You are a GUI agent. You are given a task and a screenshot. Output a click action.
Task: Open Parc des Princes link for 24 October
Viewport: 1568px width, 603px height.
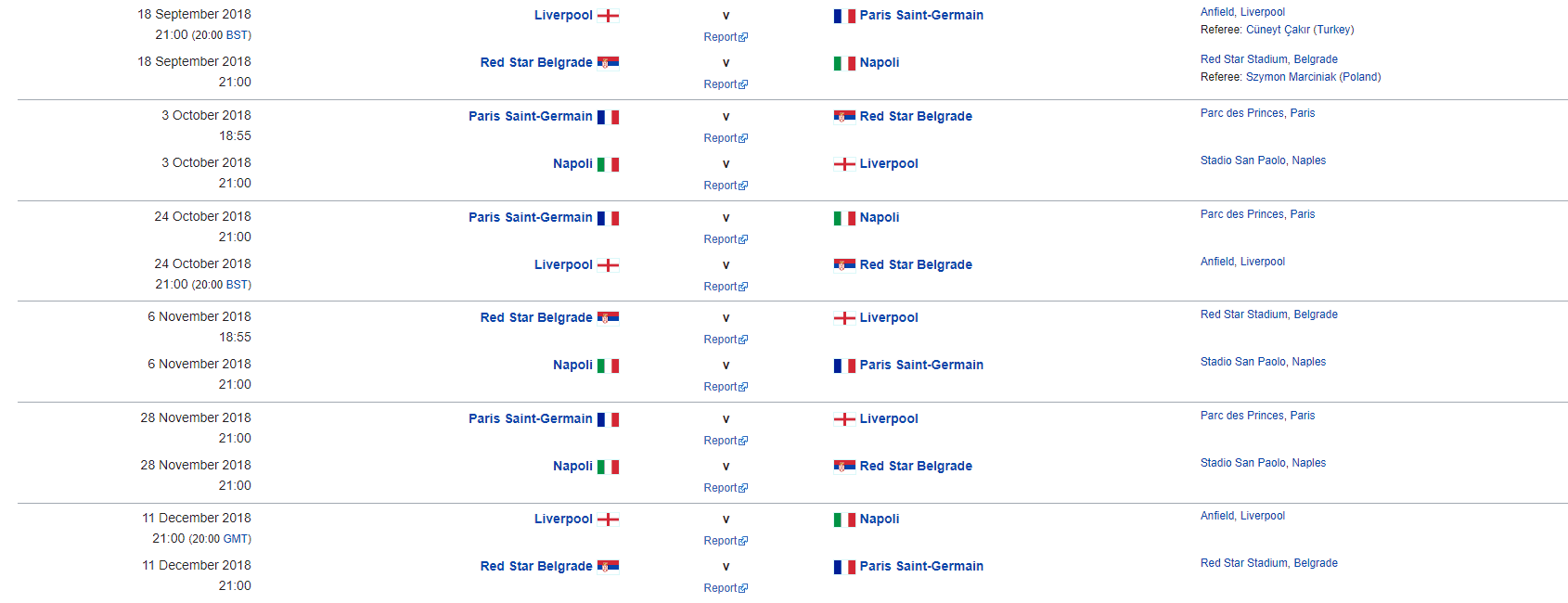[1257, 214]
